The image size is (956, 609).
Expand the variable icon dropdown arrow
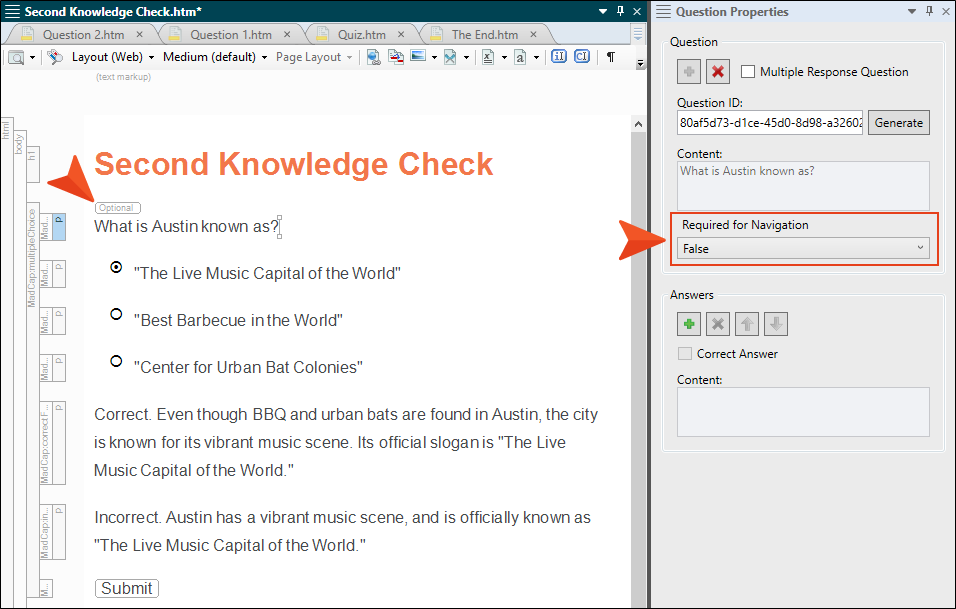(504, 58)
